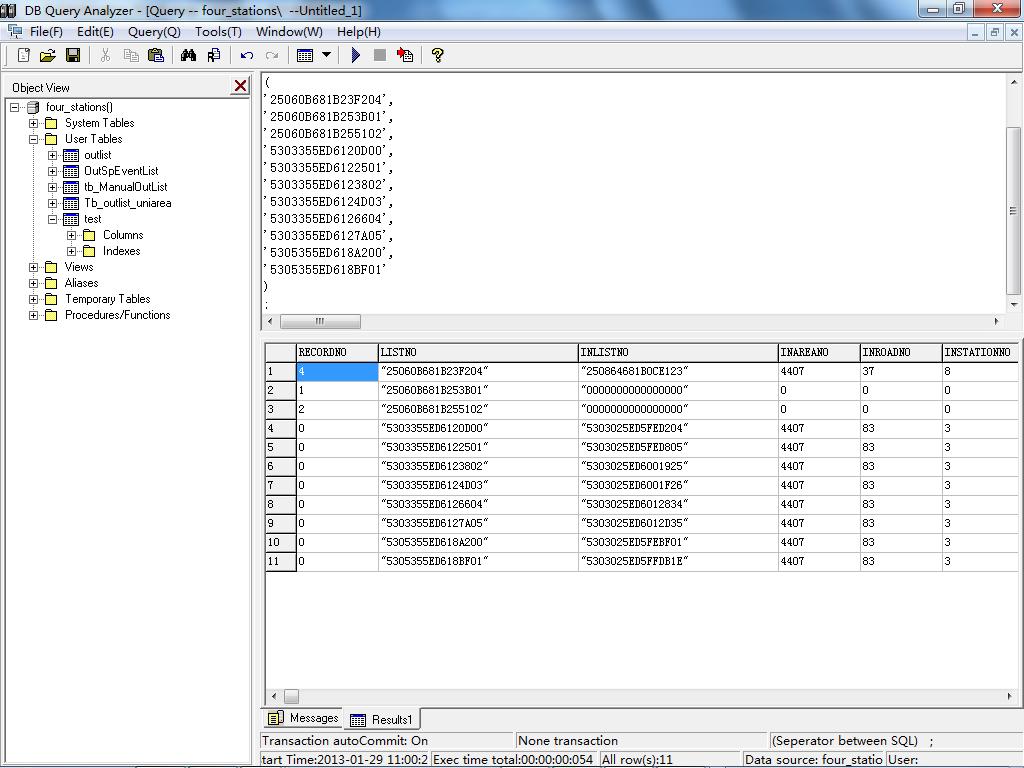Click the Find binoculars icon
1024x768 pixels.
coord(188,56)
